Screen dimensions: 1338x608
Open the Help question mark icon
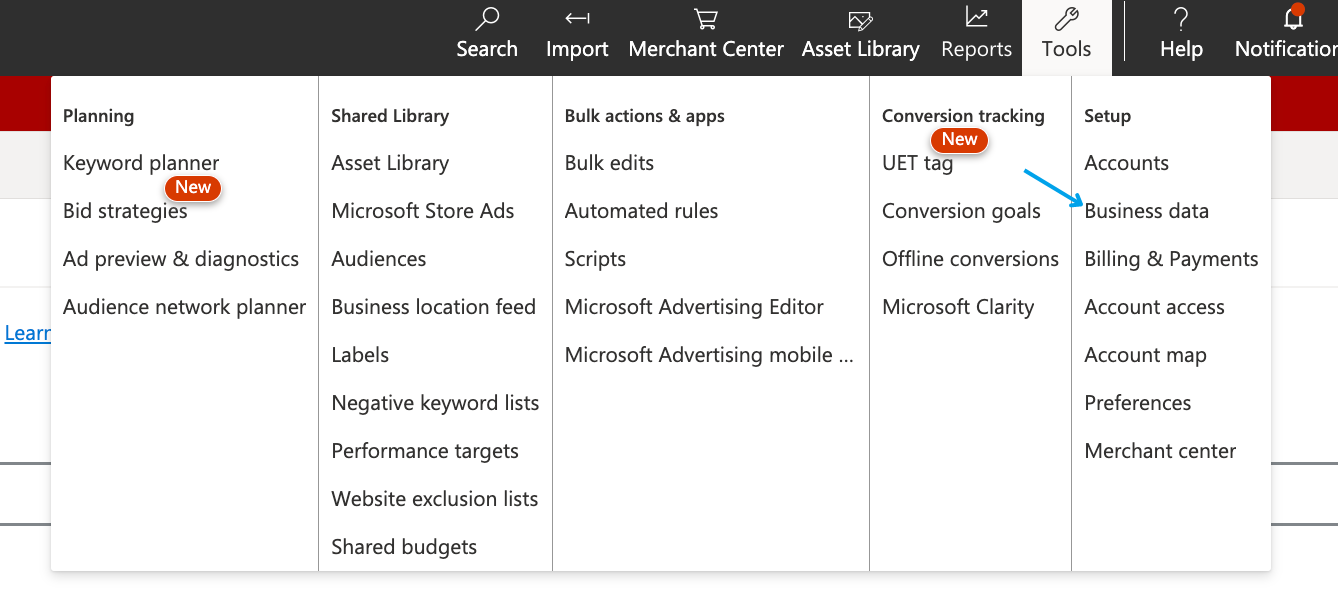1181,18
